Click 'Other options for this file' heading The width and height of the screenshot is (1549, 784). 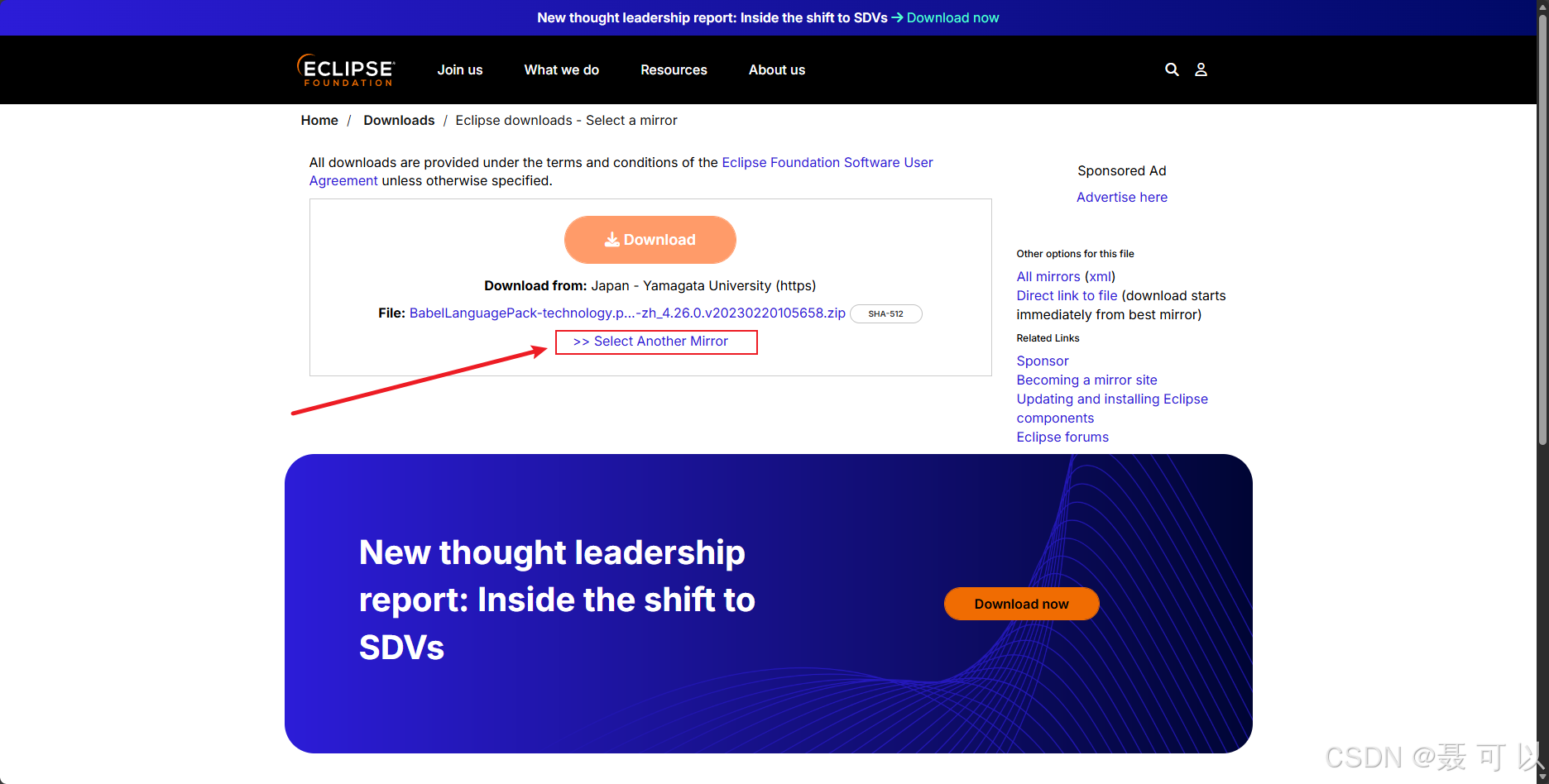(1076, 254)
